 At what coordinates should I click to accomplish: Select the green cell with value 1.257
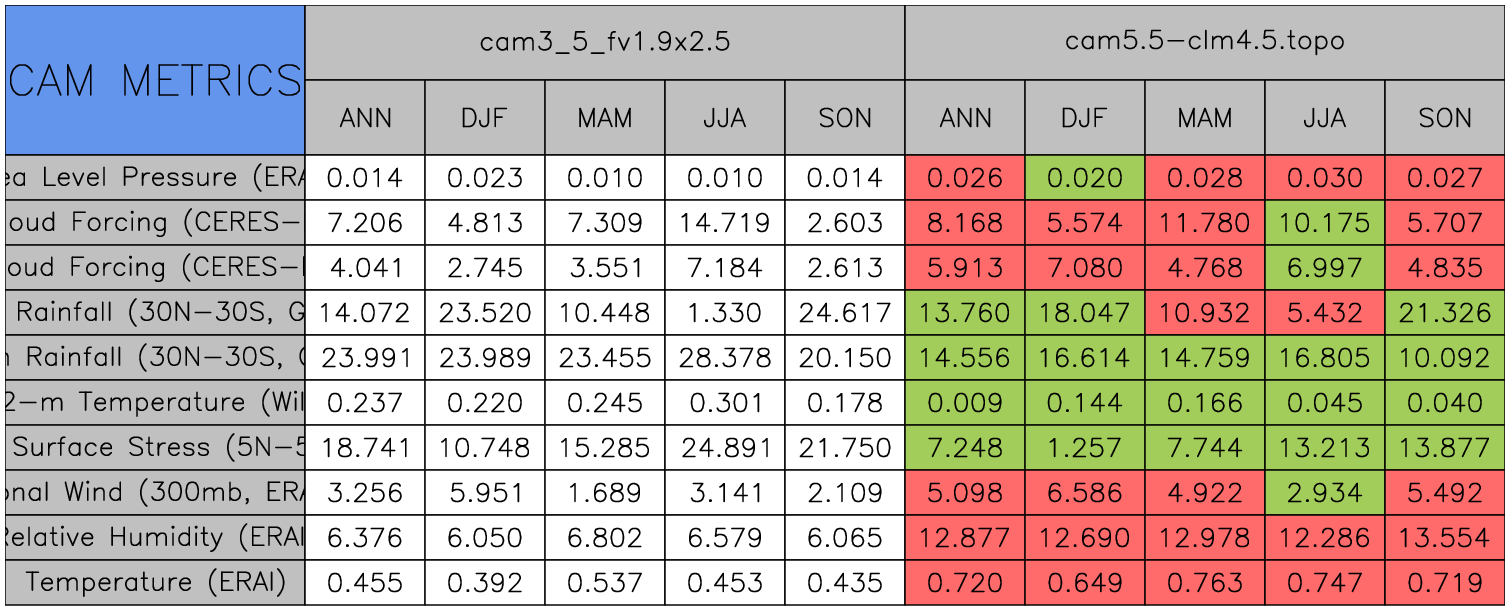click(1084, 447)
